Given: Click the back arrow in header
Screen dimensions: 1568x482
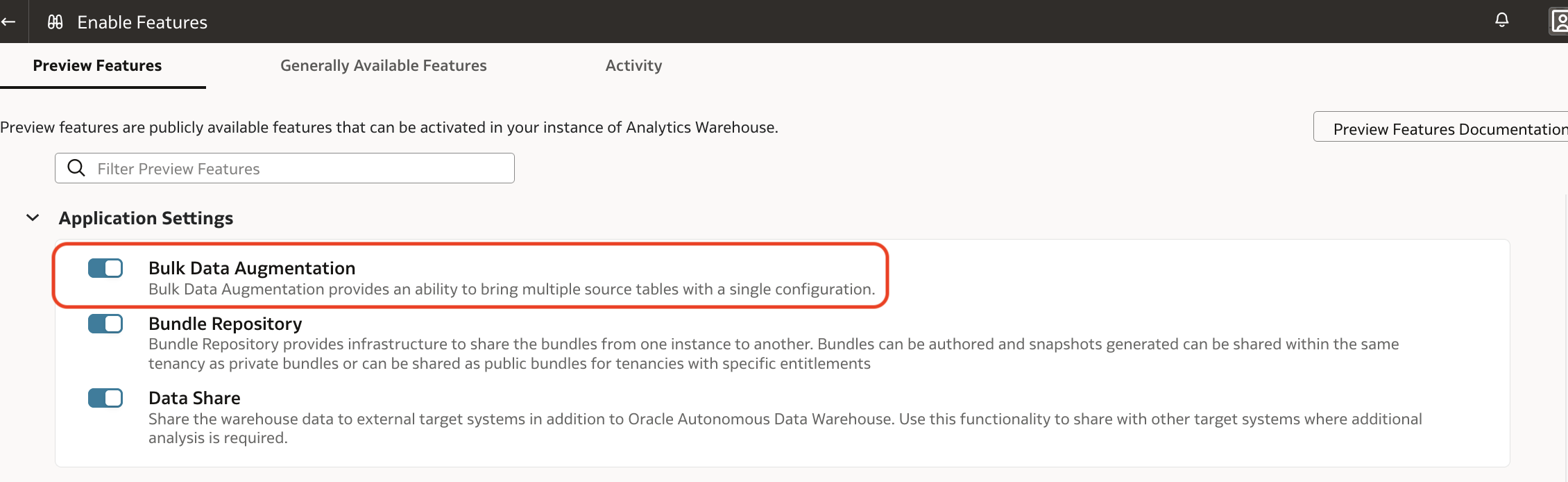Looking at the screenshot, I should coord(8,22).
